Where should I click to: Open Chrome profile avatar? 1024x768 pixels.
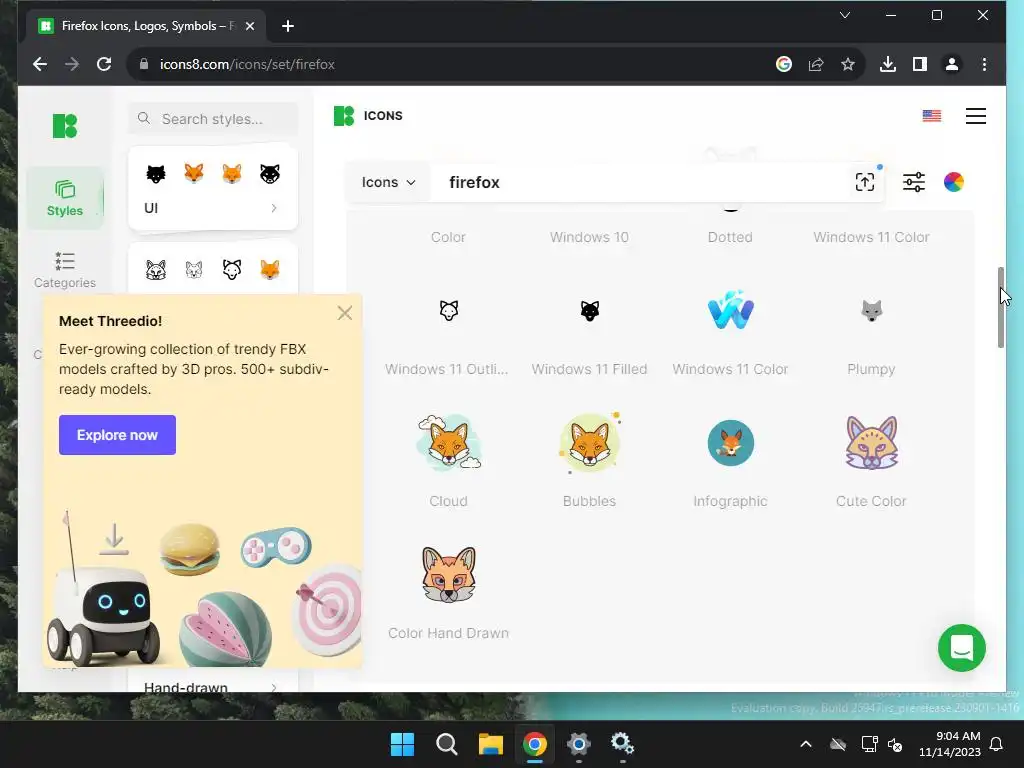pyautogui.click(x=952, y=64)
